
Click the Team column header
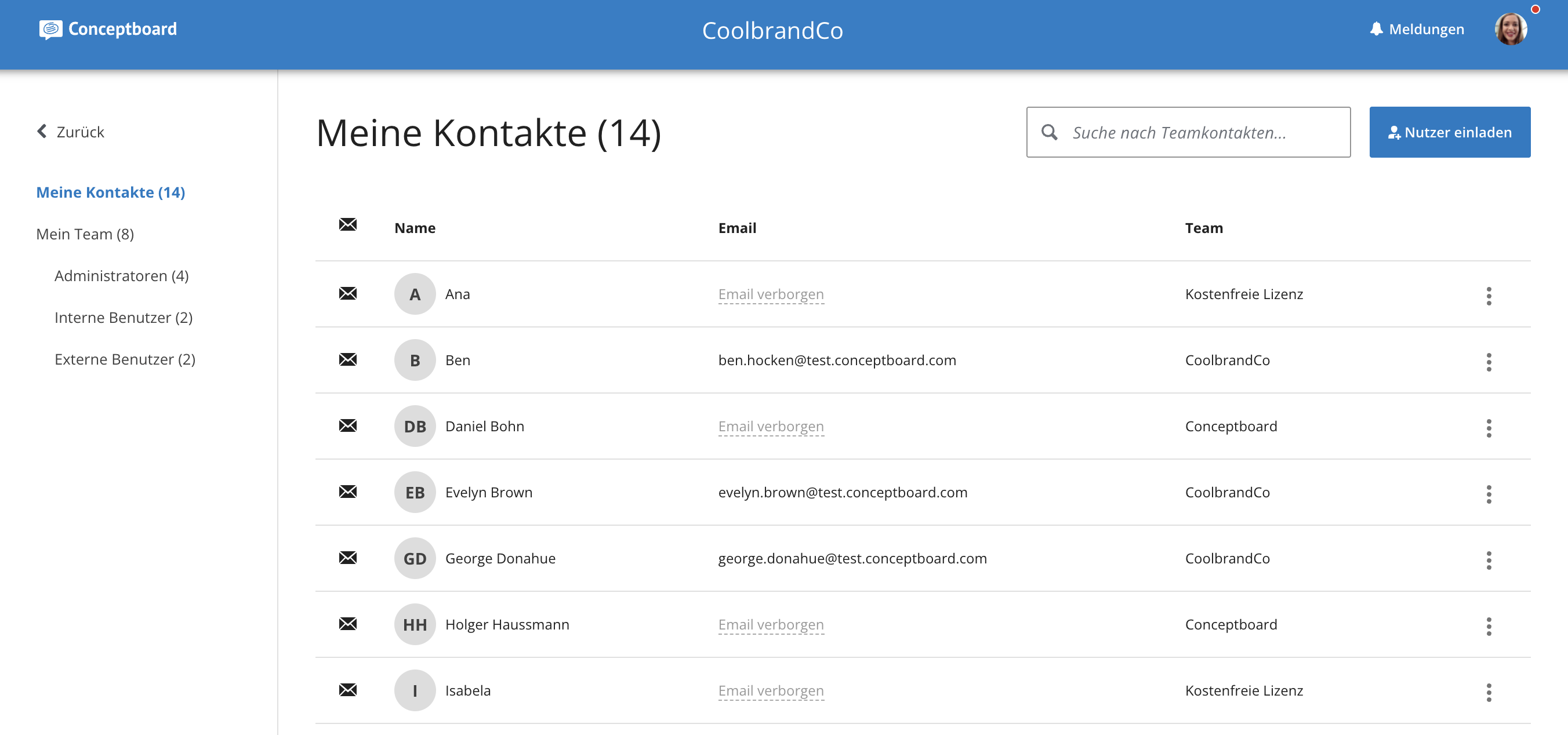(1203, 228)
